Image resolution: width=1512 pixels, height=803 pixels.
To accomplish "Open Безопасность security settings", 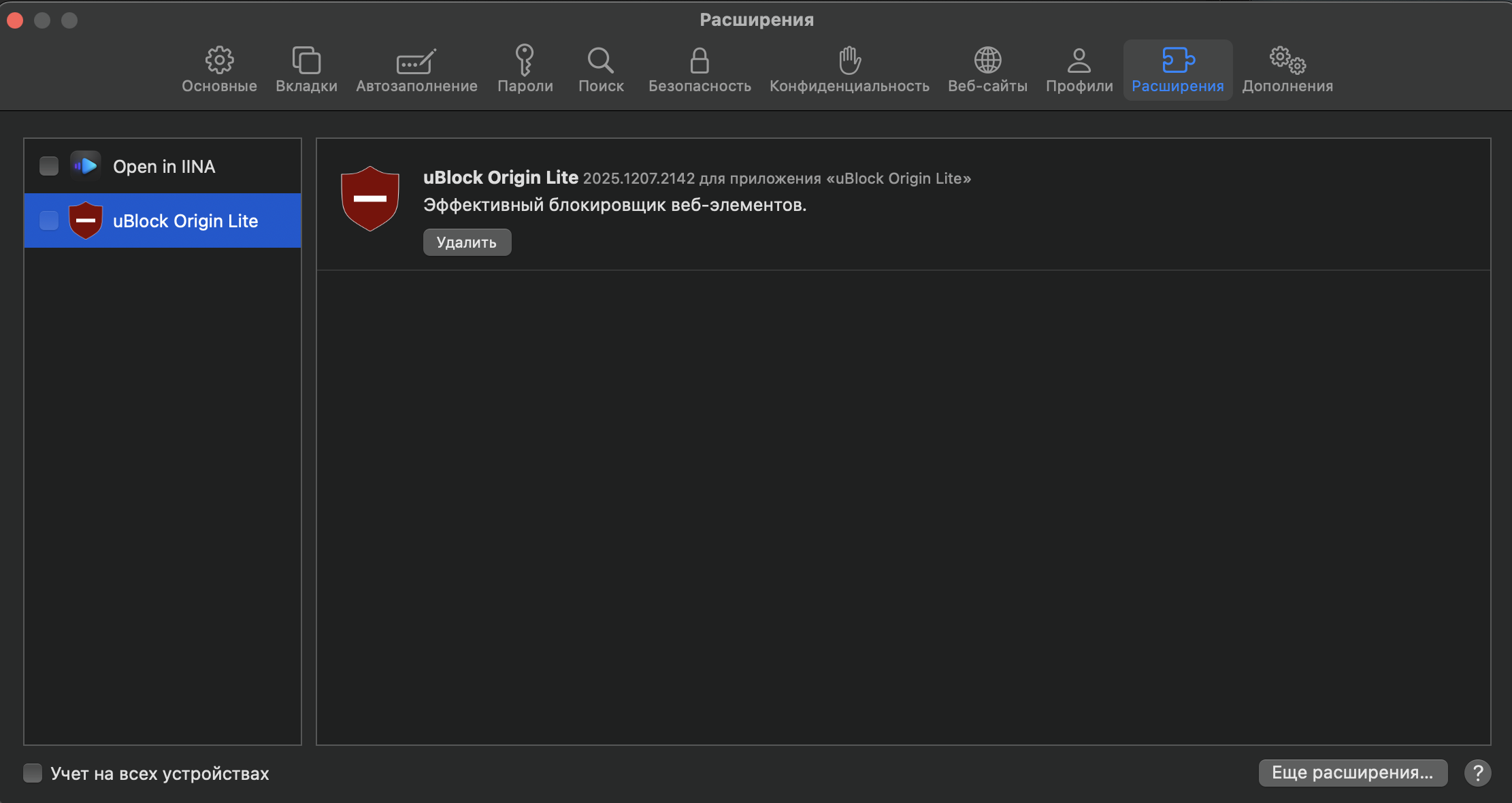I will pyautogui.click(x=700, y=70).
